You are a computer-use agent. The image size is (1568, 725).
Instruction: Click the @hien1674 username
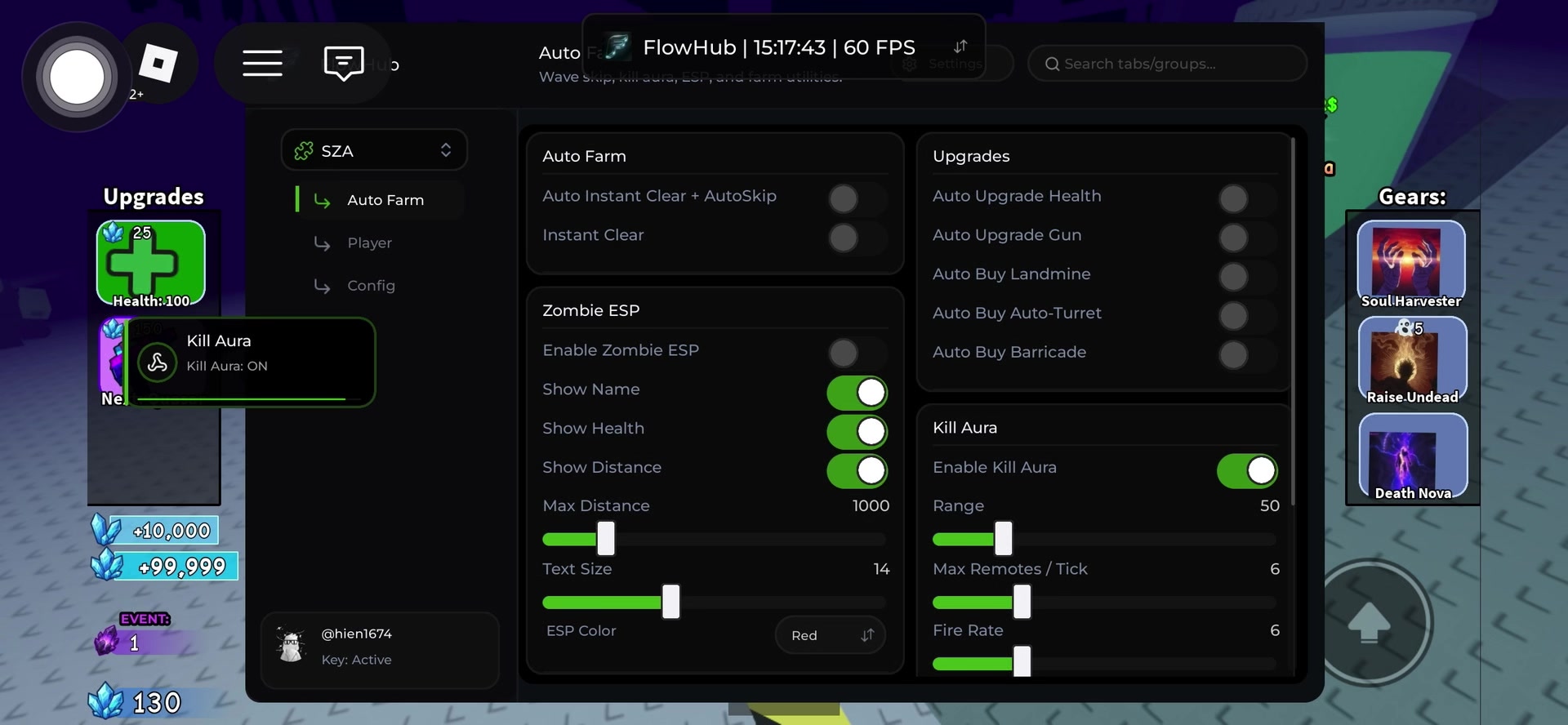tap(356, 634)
